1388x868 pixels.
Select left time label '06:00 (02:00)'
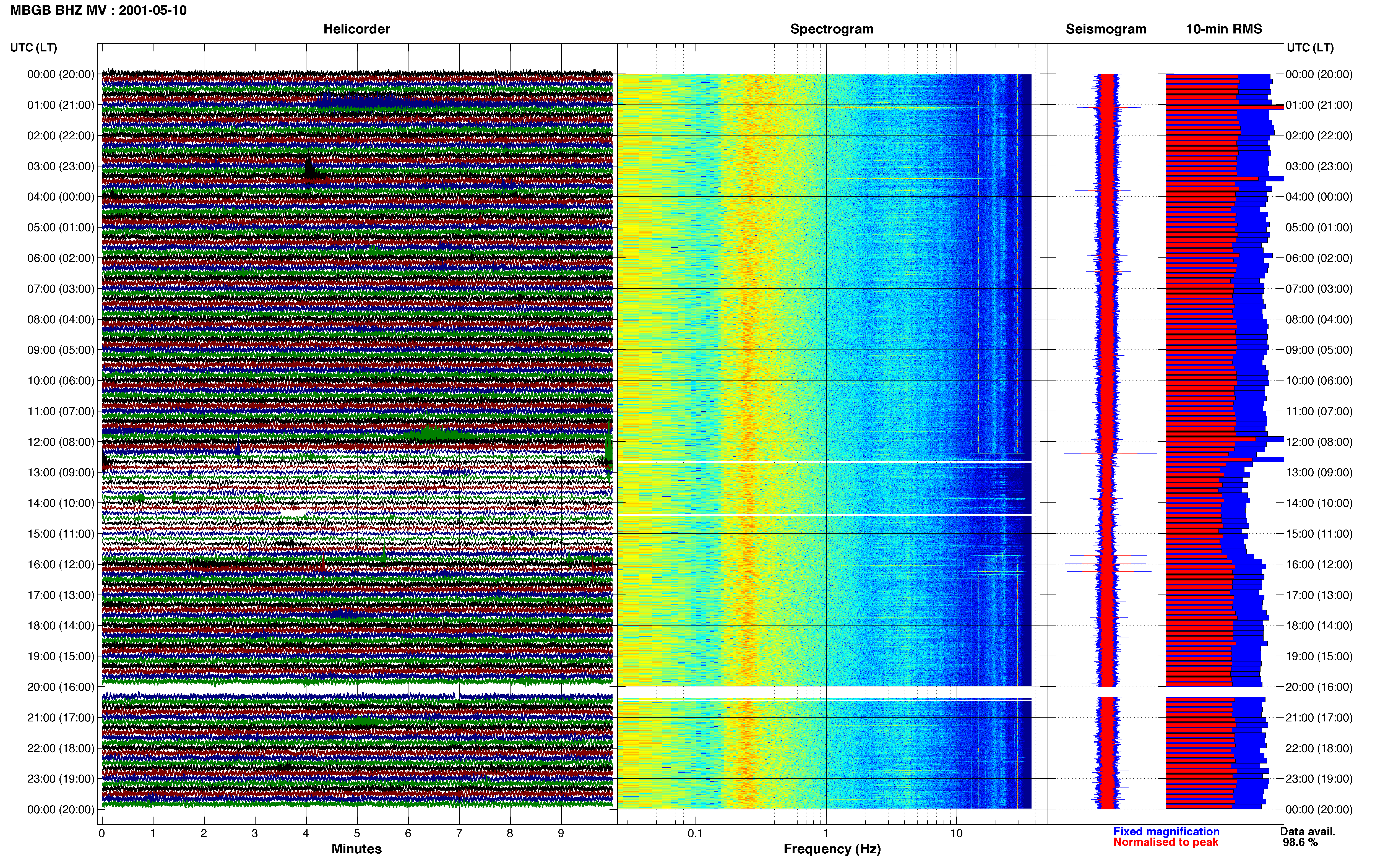click(60, 258)
